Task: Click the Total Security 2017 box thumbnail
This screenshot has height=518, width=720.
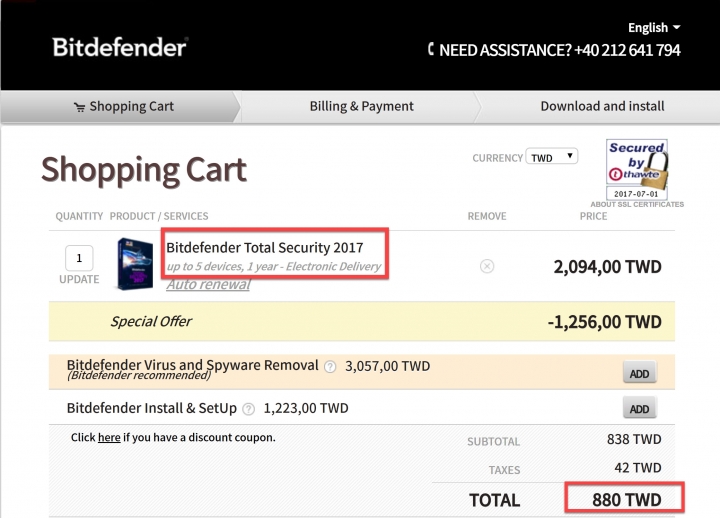Action: click(x=135, y=264)
